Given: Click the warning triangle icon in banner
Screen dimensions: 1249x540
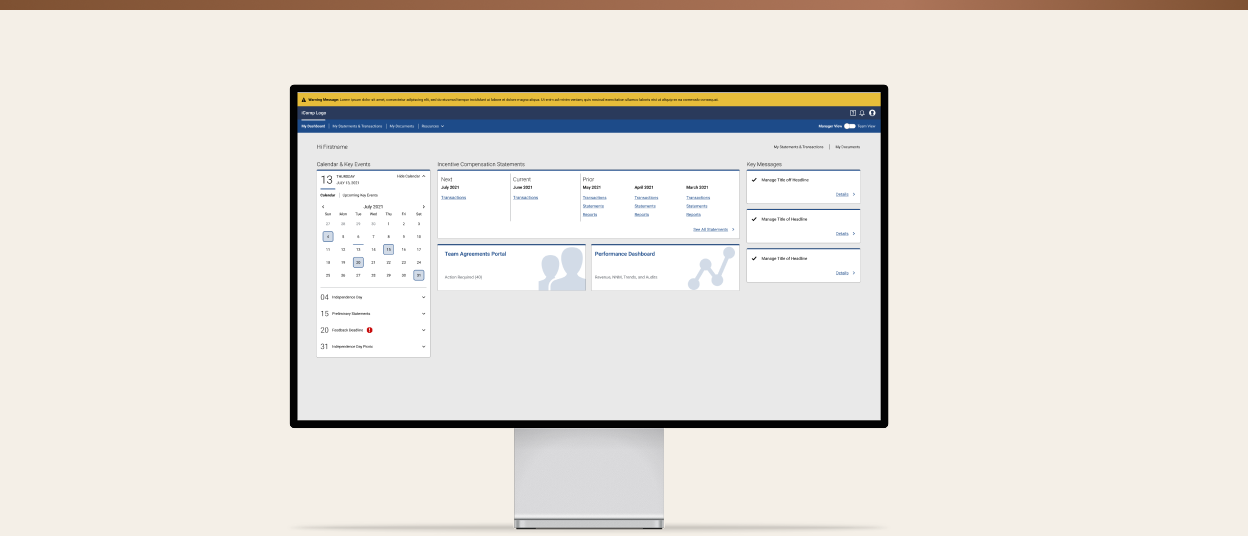Looking at the screenshot, I should tap(303, 100).
